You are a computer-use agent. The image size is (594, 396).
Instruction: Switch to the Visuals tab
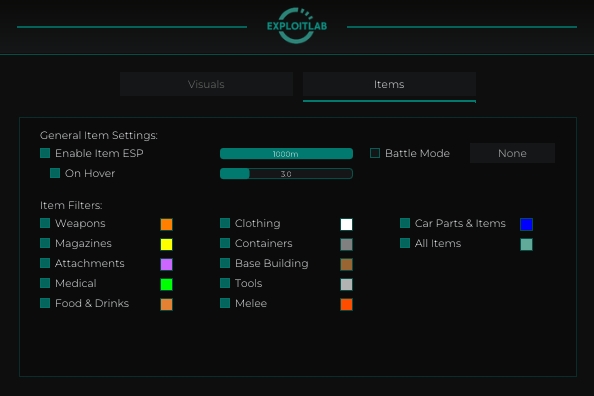coord(206,84)
